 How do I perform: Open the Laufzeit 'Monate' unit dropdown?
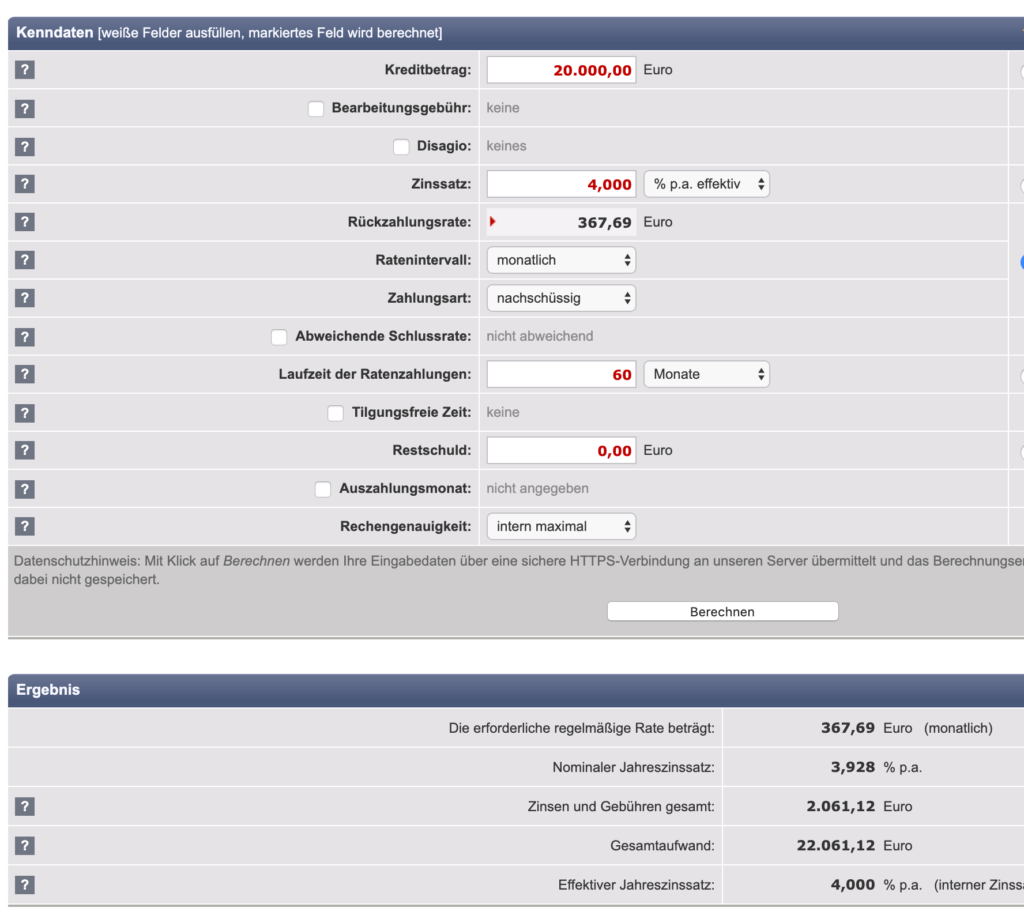(707, 374)
